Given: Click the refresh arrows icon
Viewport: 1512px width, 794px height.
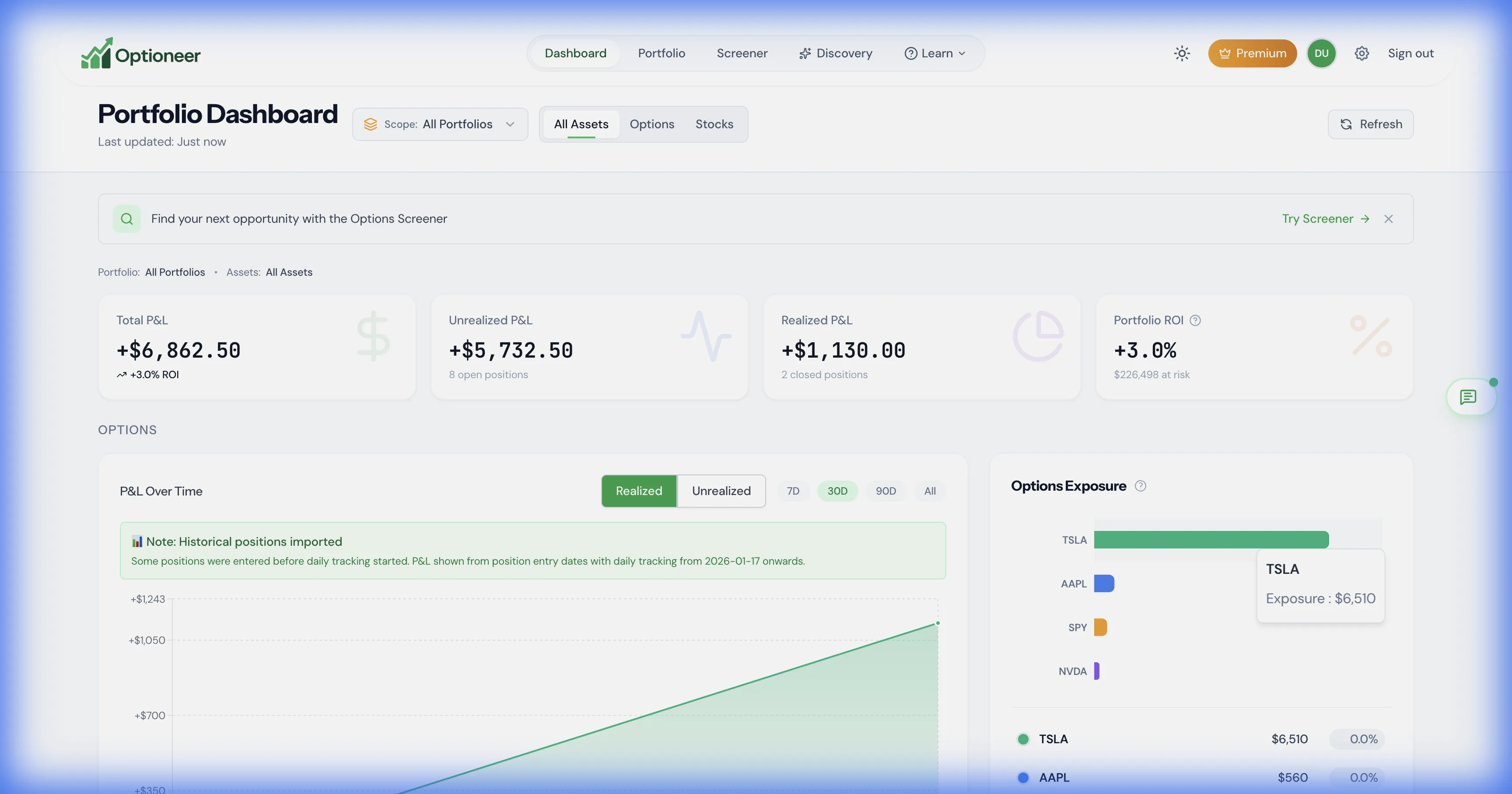Looking at the screenshot, I should tap(1346, 124).
